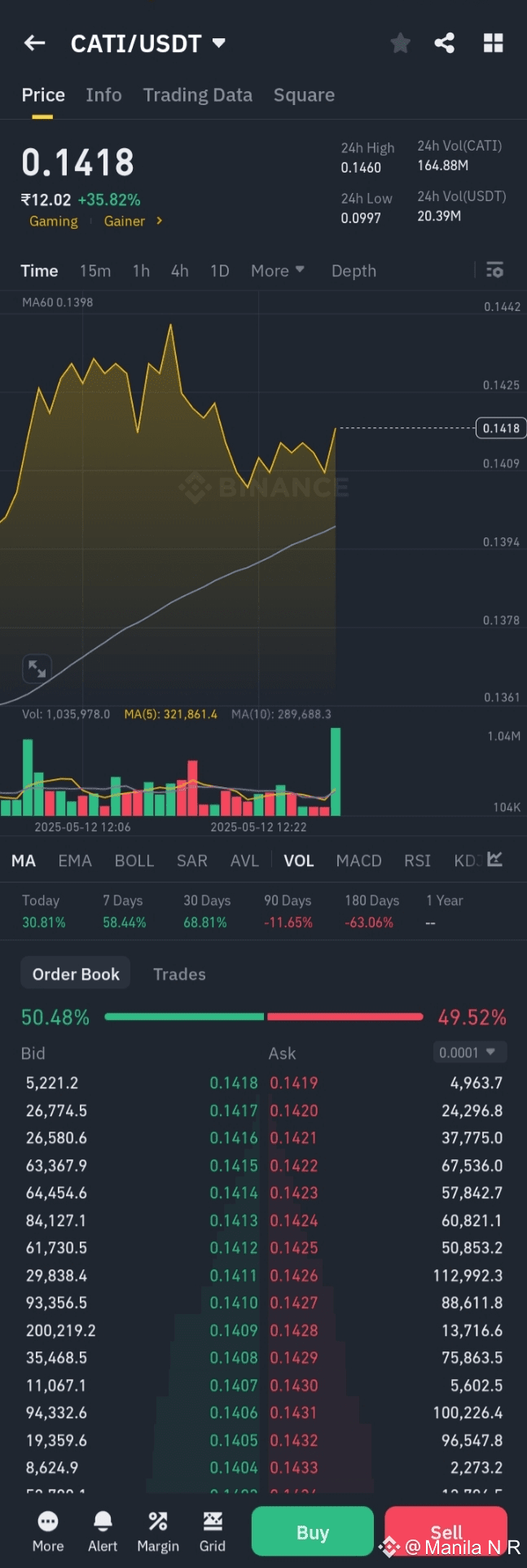Tap the share icon
Image resolution: width=527 pixels, height=1568 pixels.
[445, 43]
